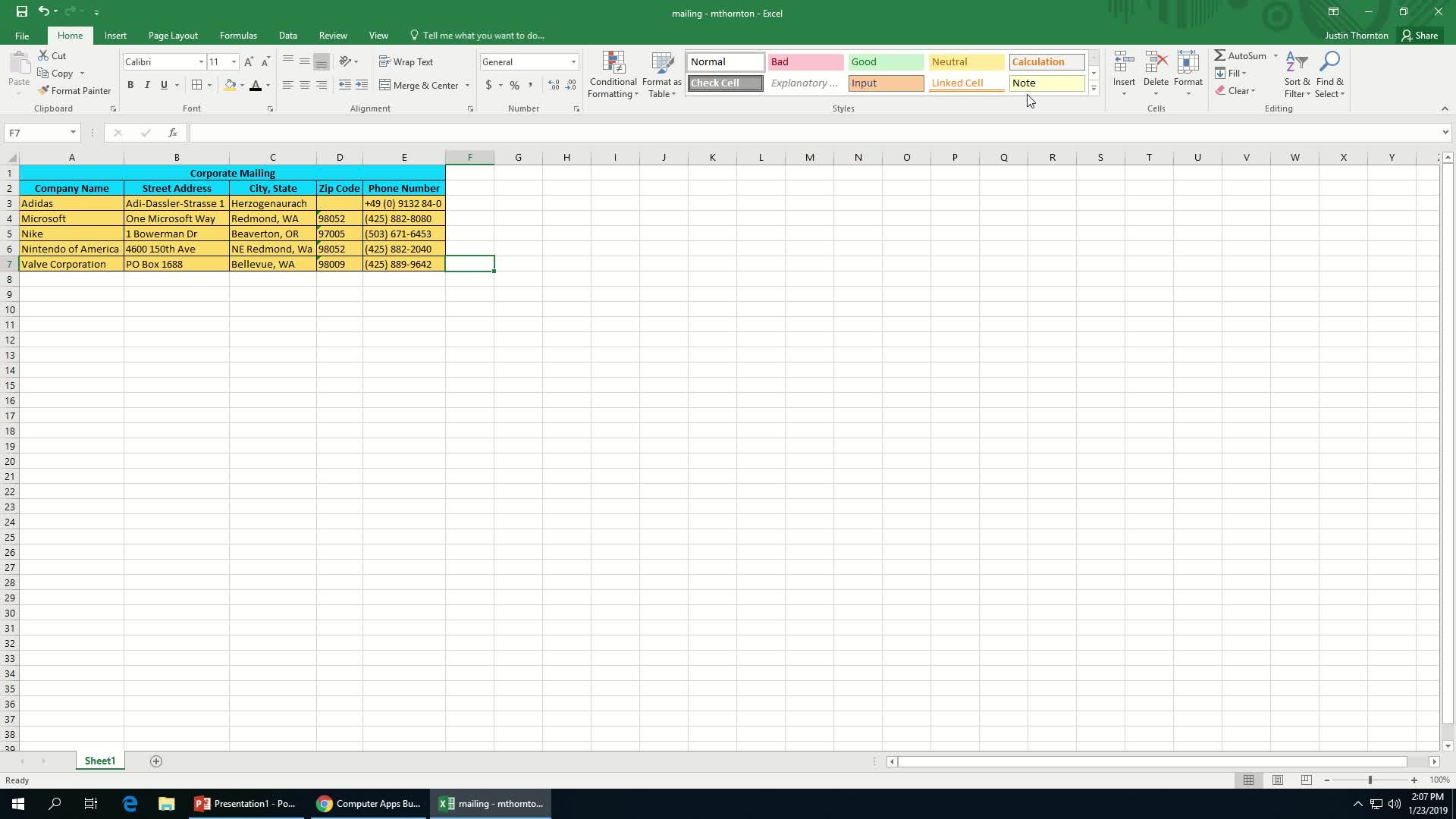
Task: Open the Name Box dropdown arrow
Action: (73, 133)
